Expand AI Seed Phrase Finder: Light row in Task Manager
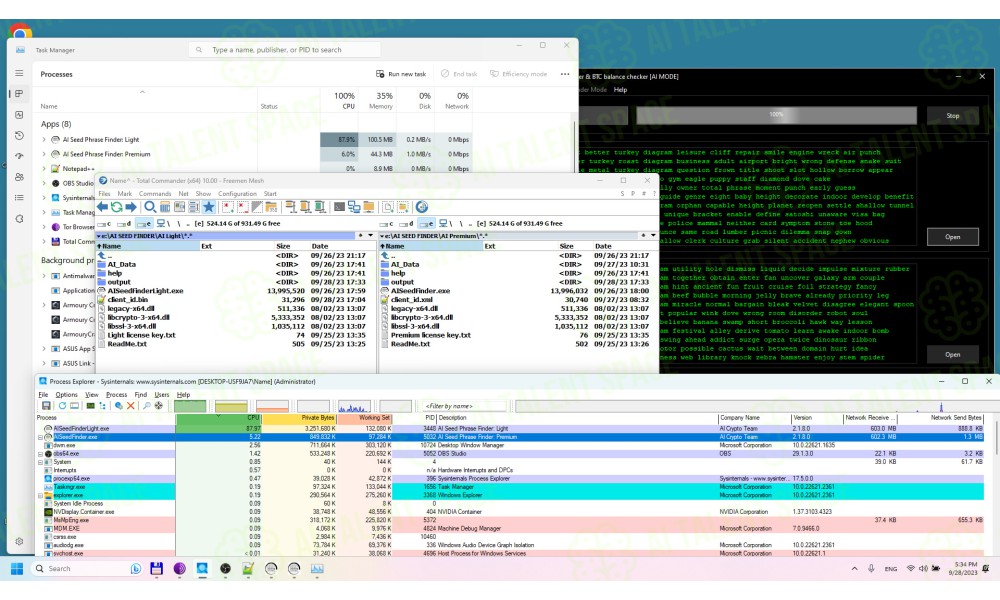1000x600 pixels. [x=43, y=140]
